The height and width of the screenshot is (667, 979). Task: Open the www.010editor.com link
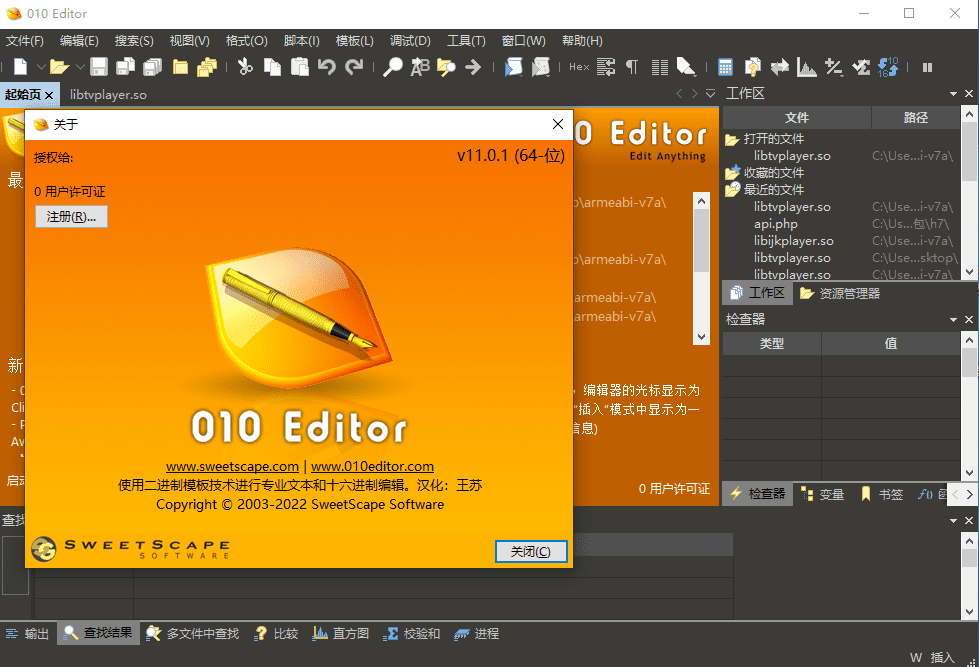pyautogui.click(x=372, y=465)
